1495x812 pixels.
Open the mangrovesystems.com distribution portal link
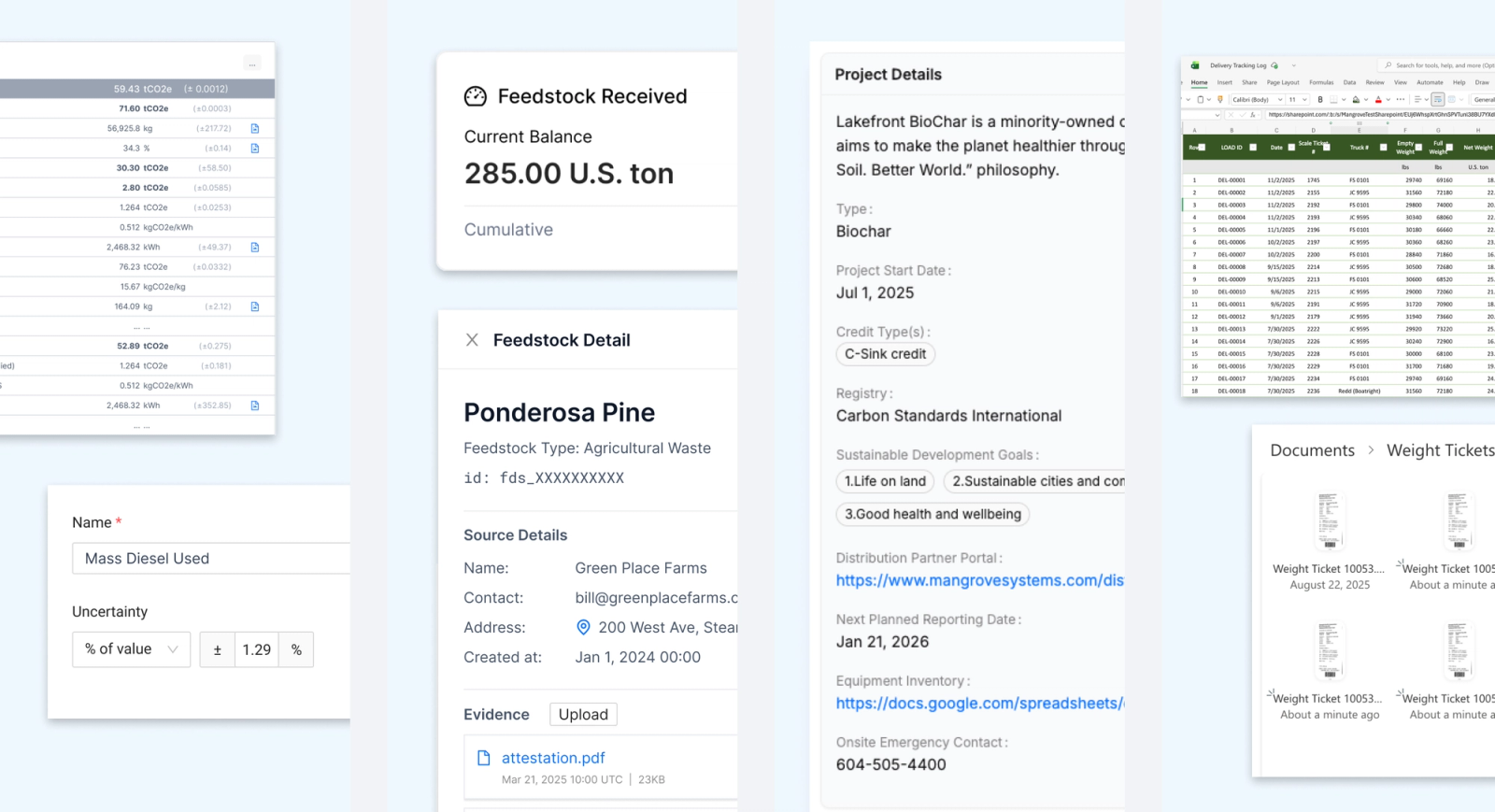(980, 580)
